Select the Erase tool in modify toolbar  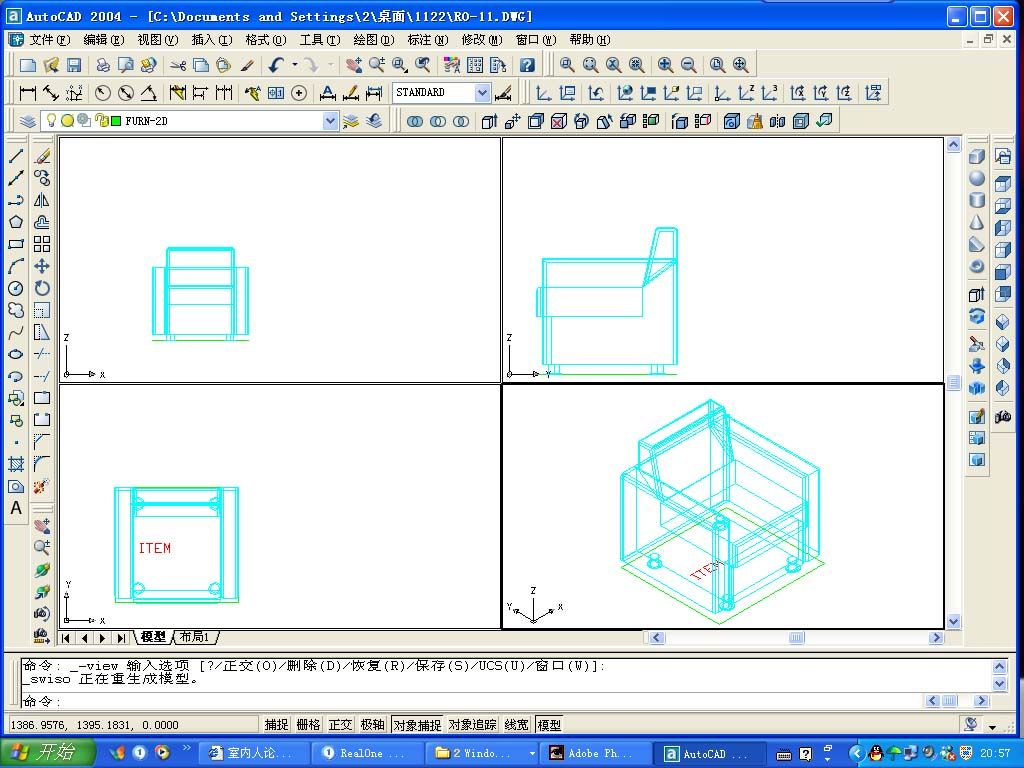42,156
